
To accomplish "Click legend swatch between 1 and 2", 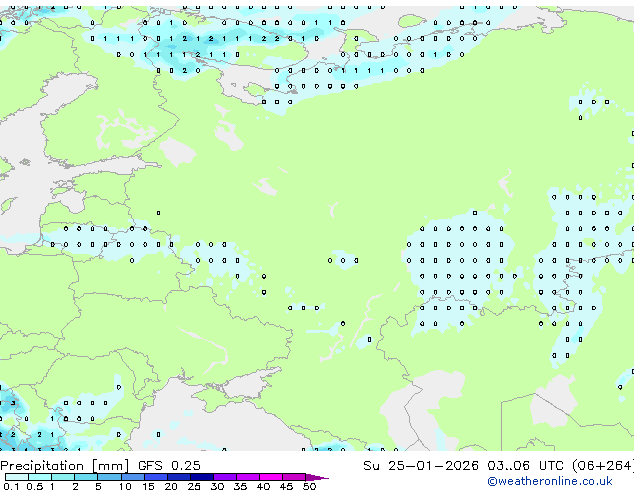I will coord(63,477).
